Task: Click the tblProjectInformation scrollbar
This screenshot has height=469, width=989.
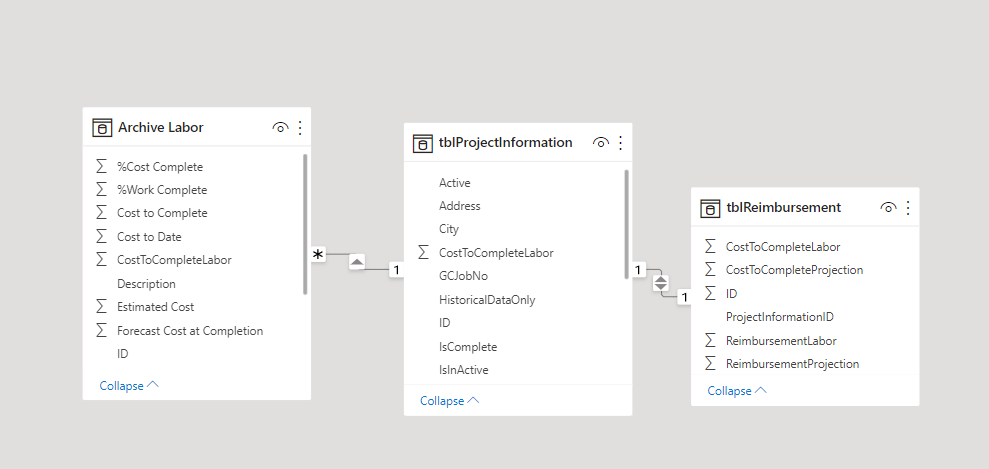Action: point(626,224)
